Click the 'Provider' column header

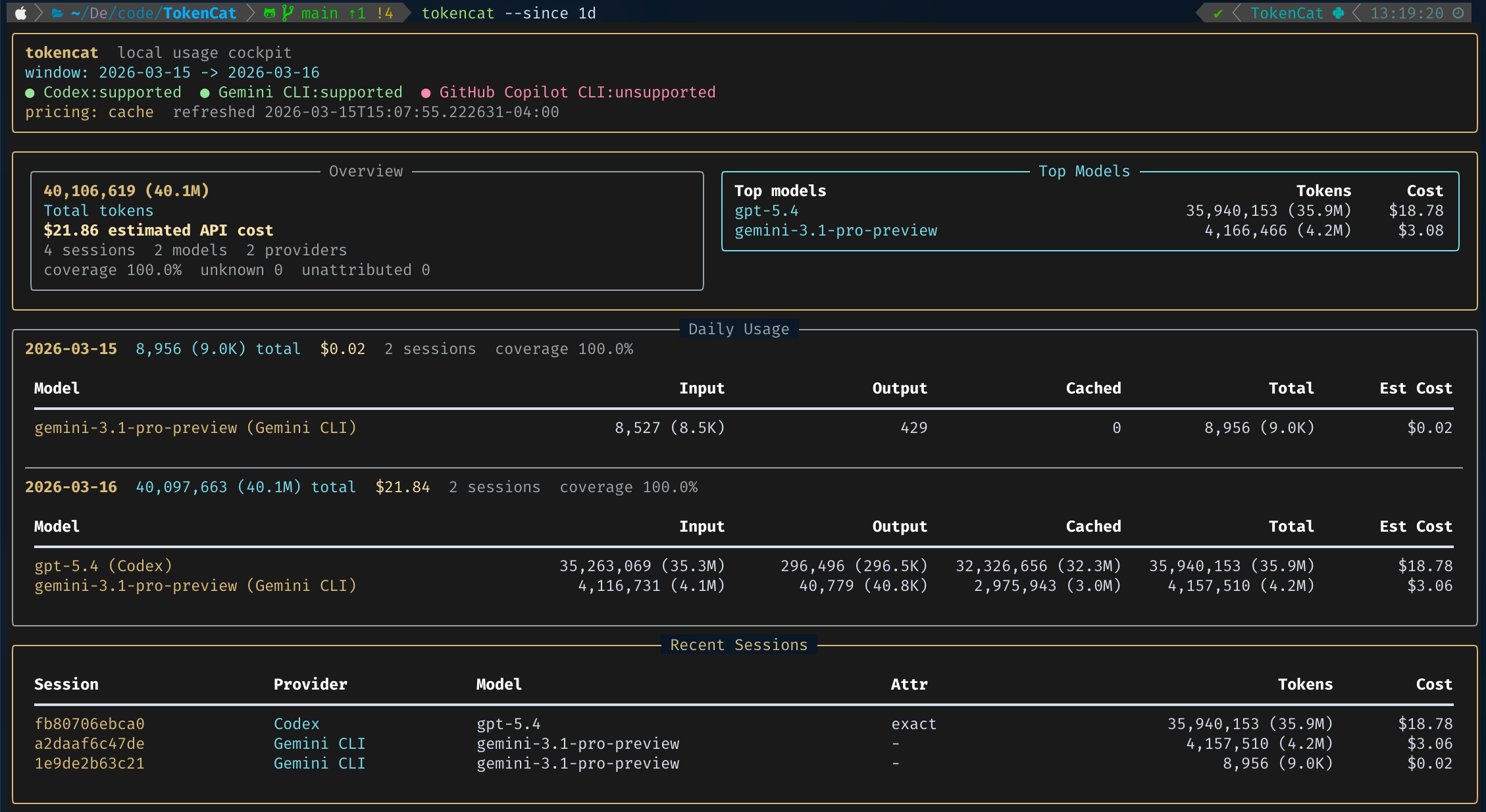(x=311, y=684)
